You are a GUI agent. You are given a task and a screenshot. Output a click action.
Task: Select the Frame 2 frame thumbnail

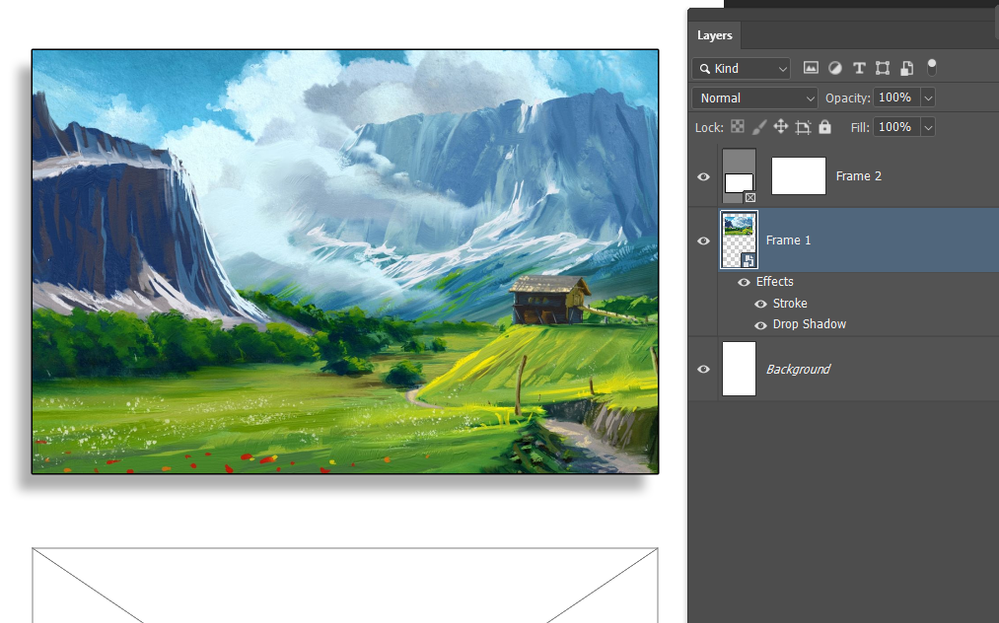(x=739, y=176)
